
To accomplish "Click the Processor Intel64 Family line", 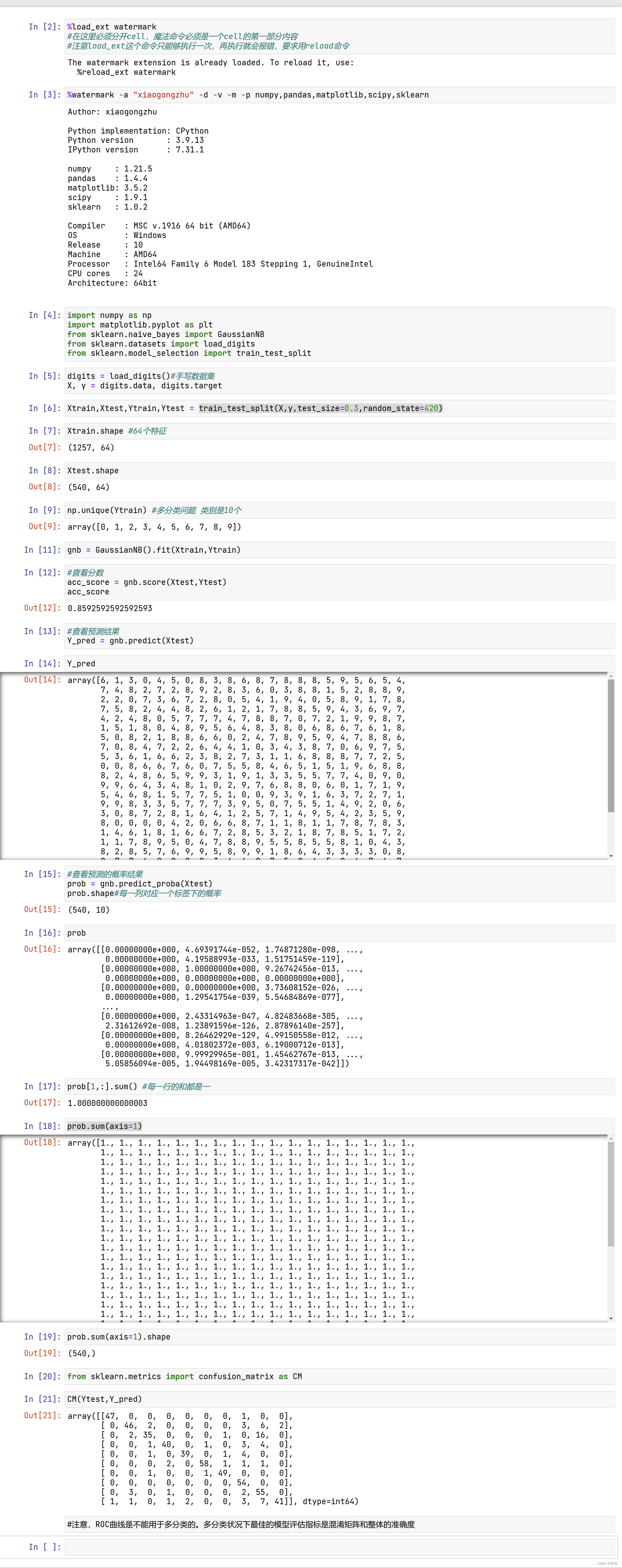I will [220, 264].
